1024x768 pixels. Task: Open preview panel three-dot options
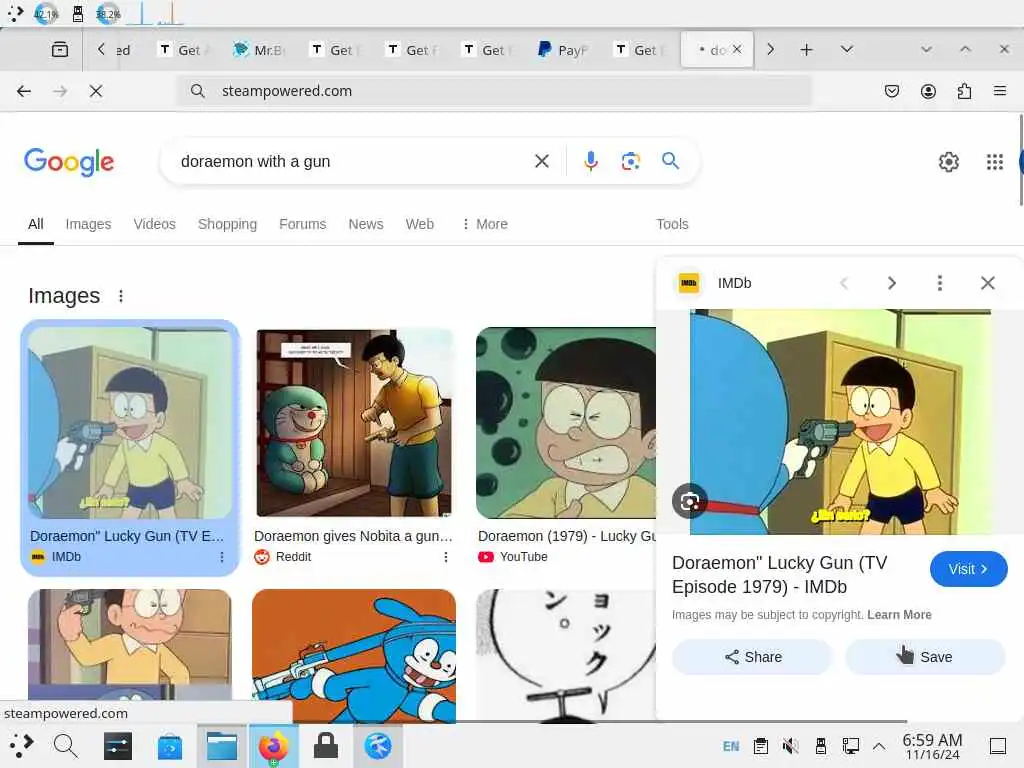940,283
